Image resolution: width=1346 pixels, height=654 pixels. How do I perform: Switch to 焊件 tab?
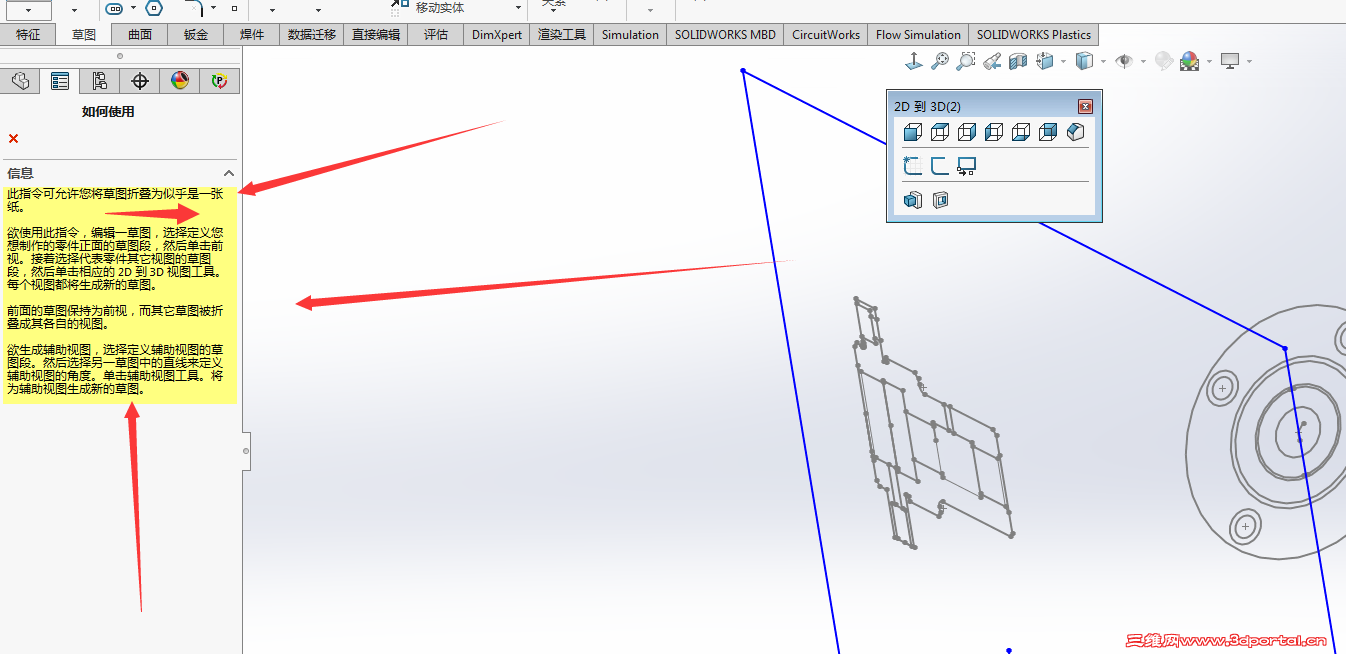pos(252,34)
